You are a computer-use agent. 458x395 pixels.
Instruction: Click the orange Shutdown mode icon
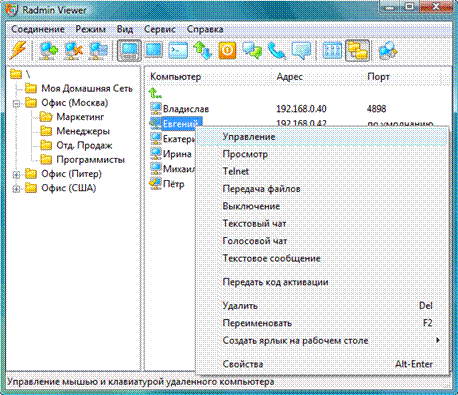(x=227, y=51)
